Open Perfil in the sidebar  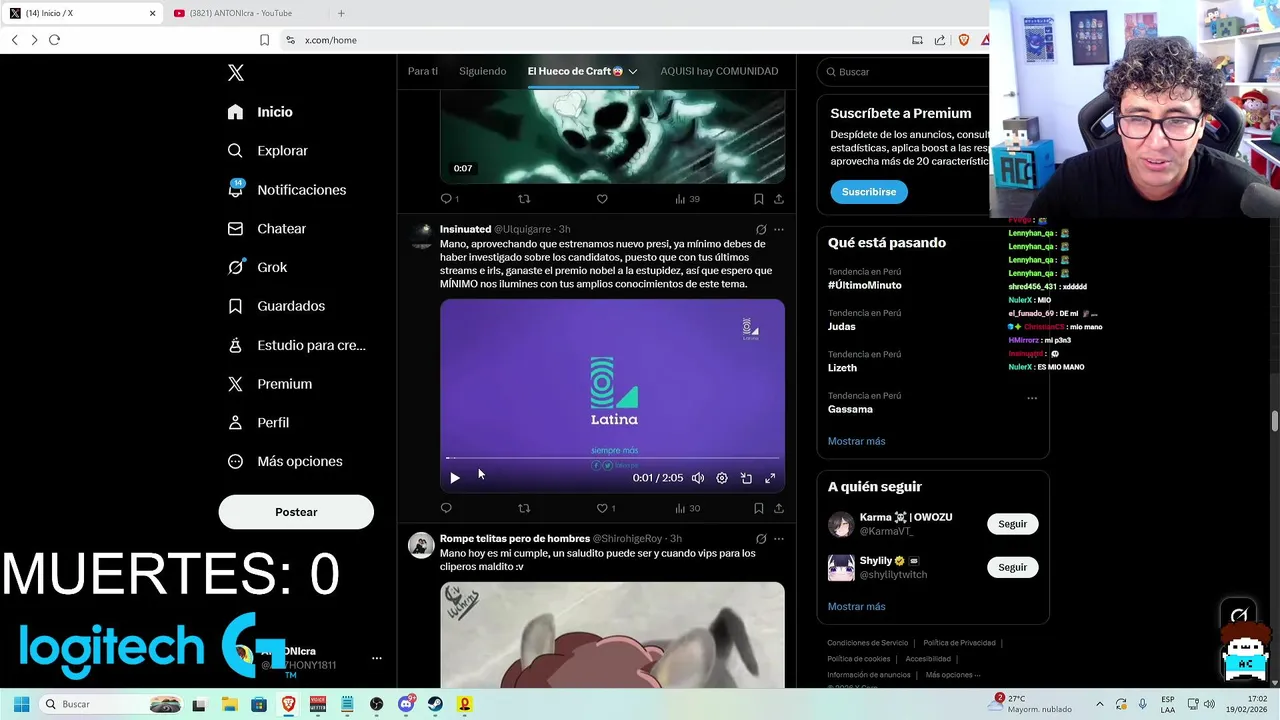[x=258, y=422]
